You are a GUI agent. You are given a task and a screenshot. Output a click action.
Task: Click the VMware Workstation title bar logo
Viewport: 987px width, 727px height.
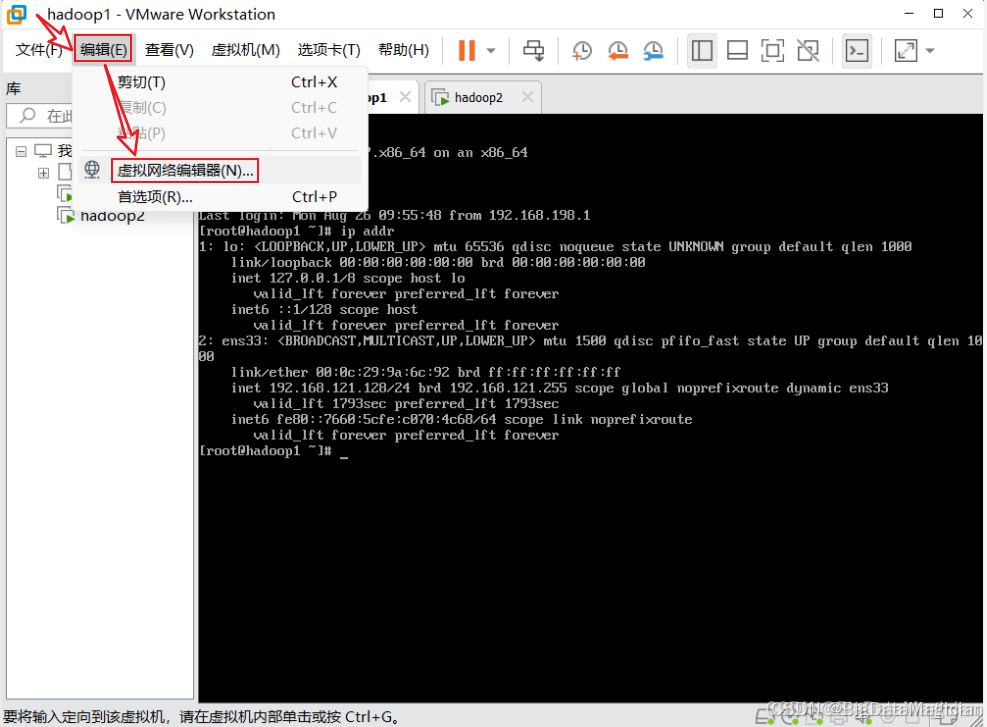click(17, 14)
